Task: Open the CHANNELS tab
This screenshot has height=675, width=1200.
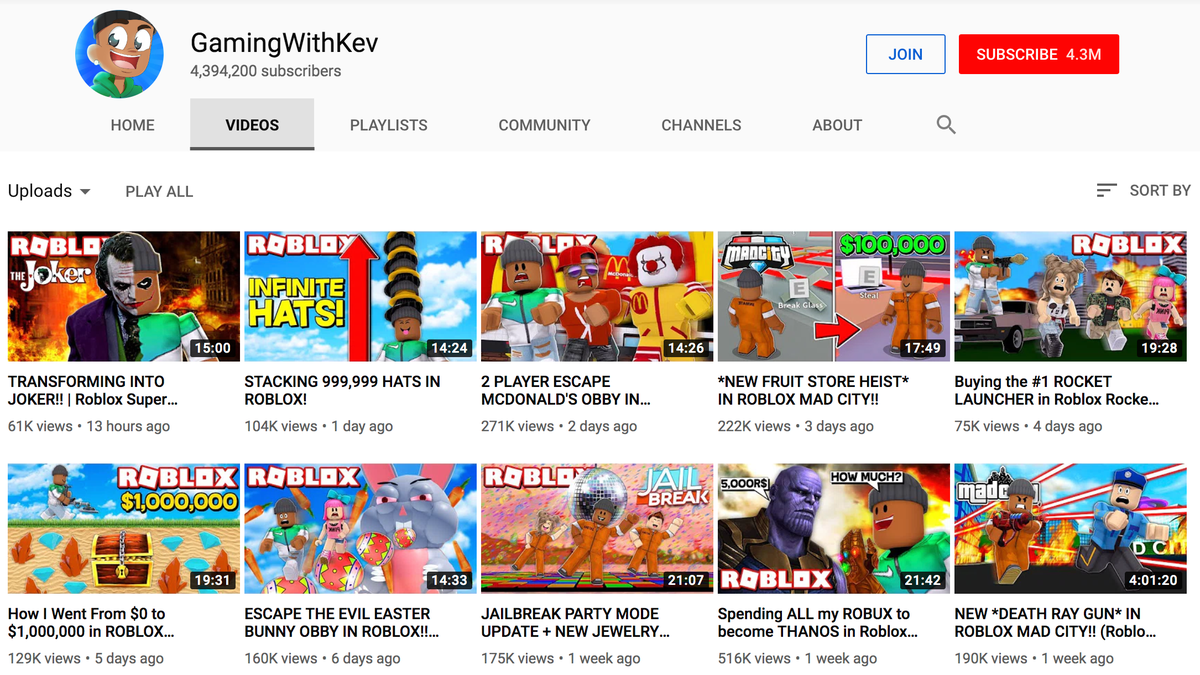Action: point(701,125)
